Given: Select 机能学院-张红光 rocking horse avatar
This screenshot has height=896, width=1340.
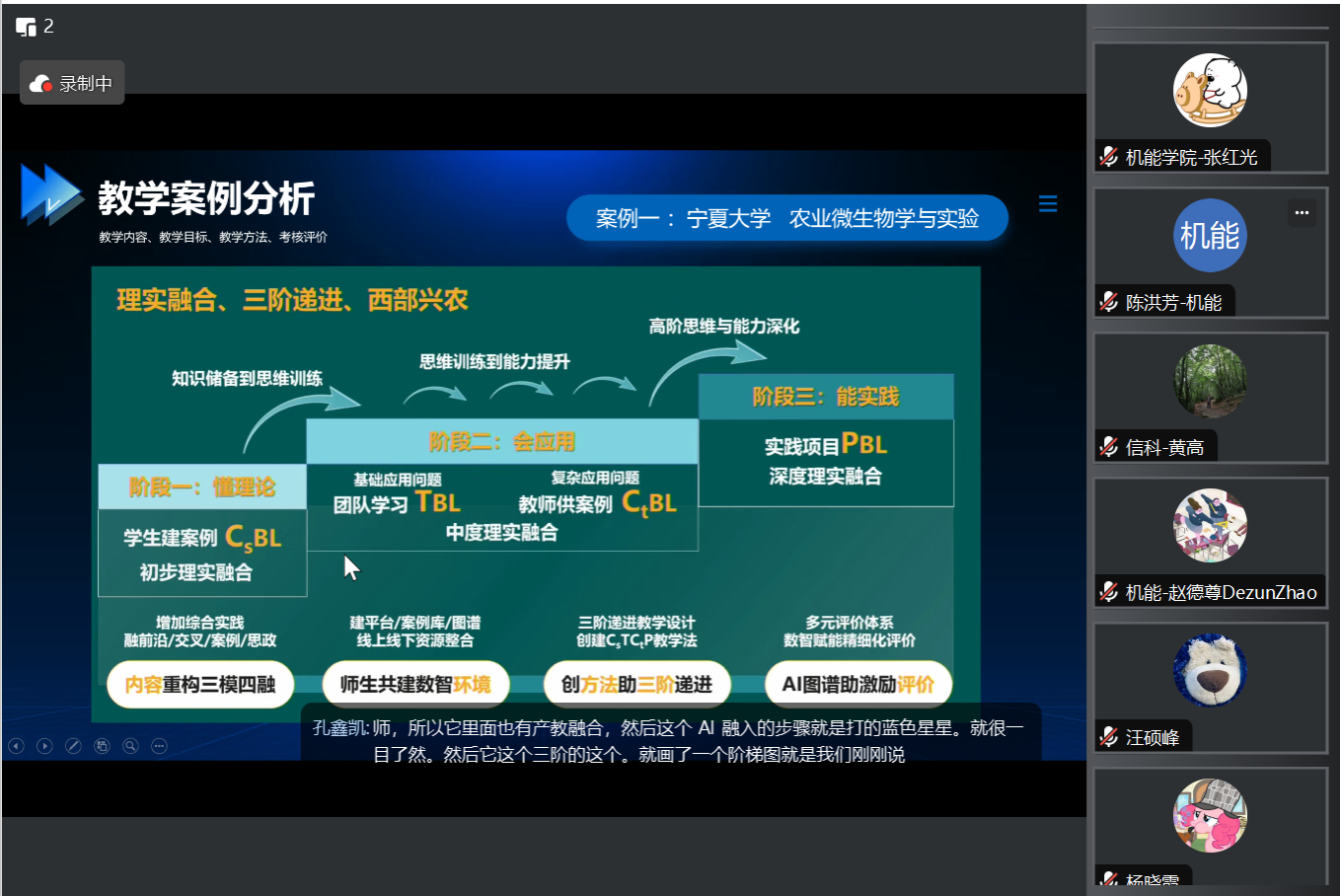Looking at the screenshot, I should [x=1210, y=91].
